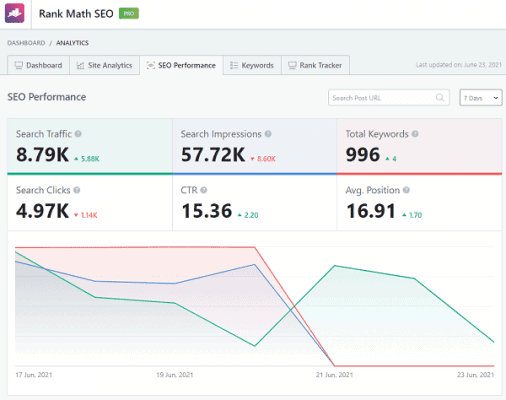Screen dimensions: 506x400
Task: Click the Last updated on date text
Action: [x=458, y=65]
